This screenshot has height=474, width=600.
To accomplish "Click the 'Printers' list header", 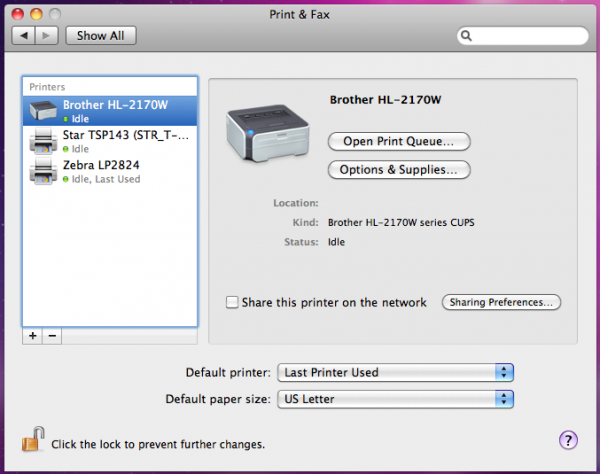I will [47, 87].
